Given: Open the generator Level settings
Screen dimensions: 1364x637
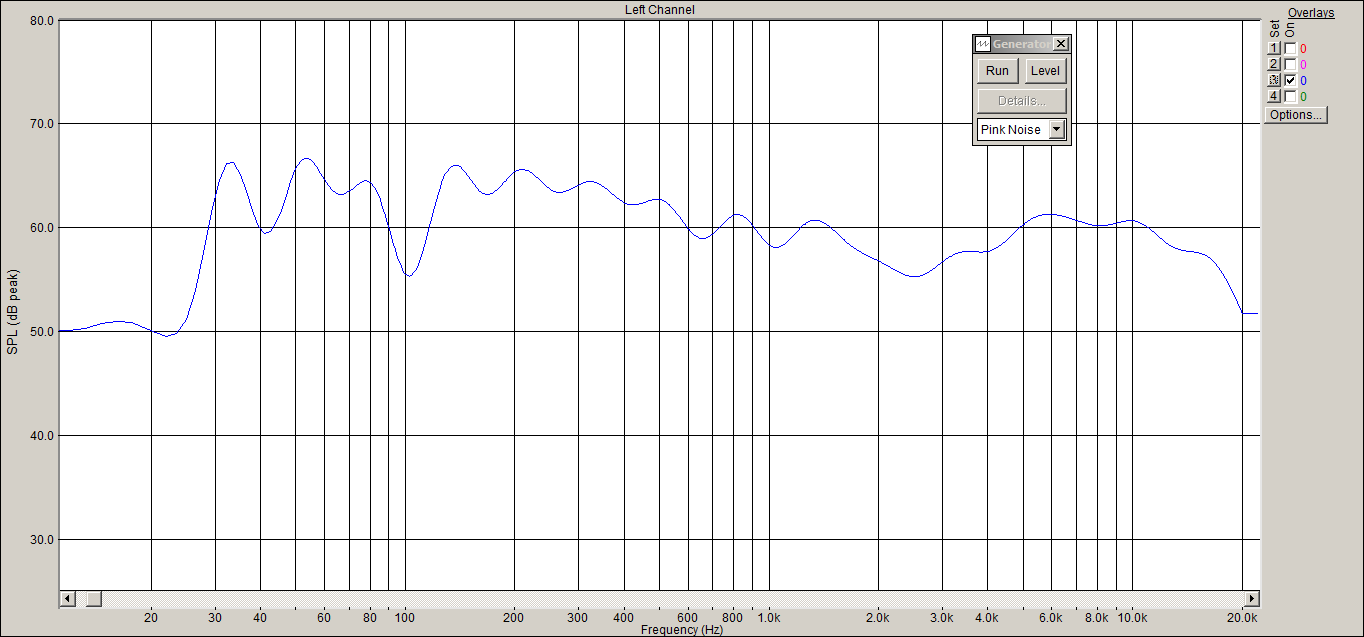Looking at the screenshot, I should click(1045, 71).
